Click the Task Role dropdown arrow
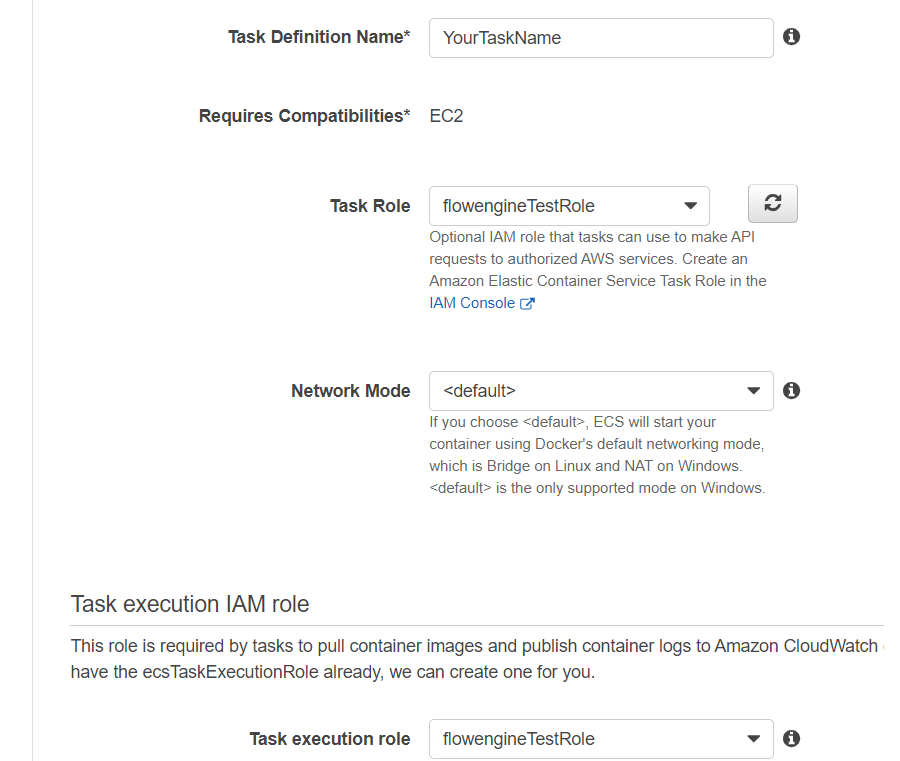The width and height of the screenshot is (900, 761). tap(690, 206)
